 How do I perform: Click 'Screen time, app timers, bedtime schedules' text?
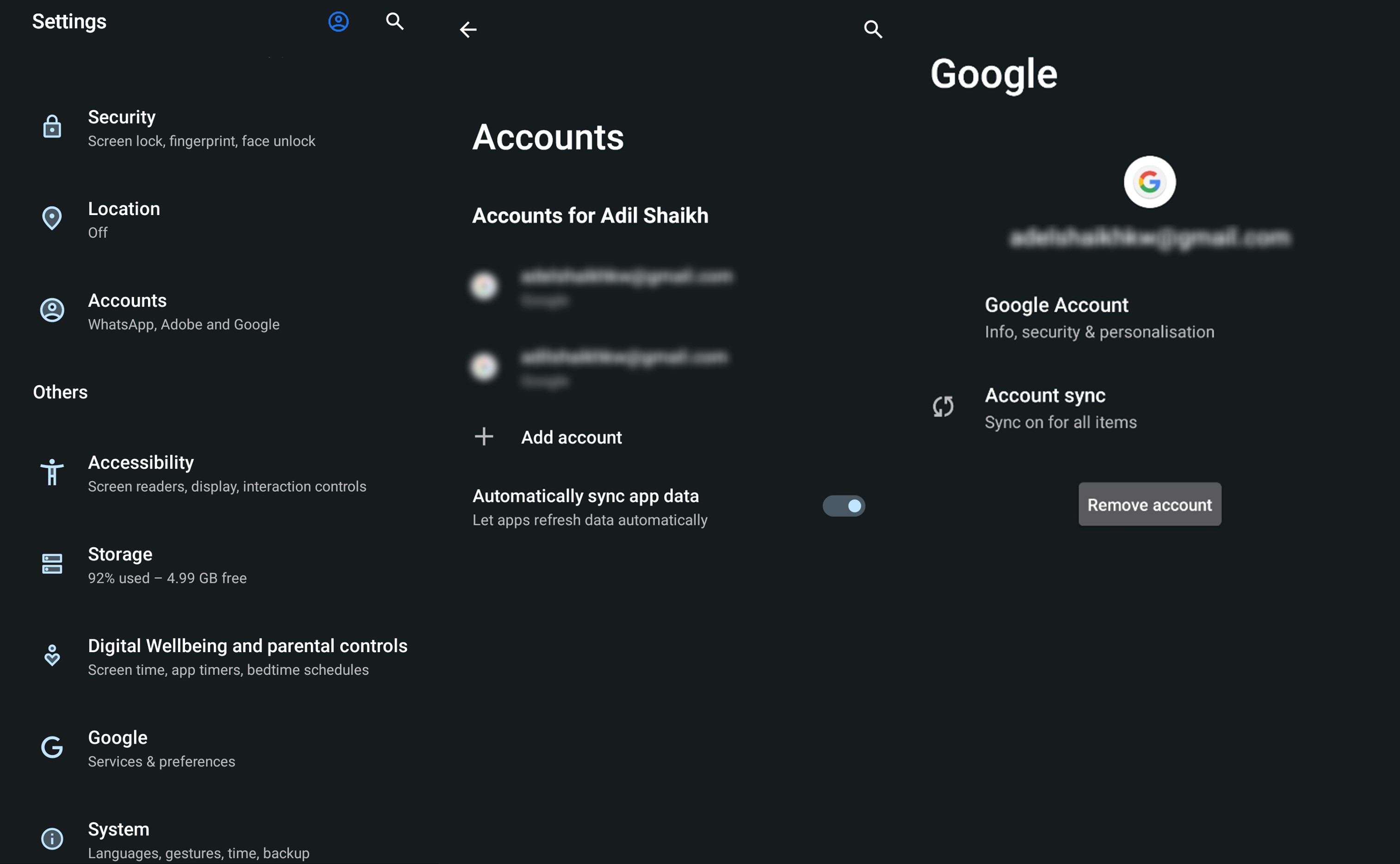[228, 670]
